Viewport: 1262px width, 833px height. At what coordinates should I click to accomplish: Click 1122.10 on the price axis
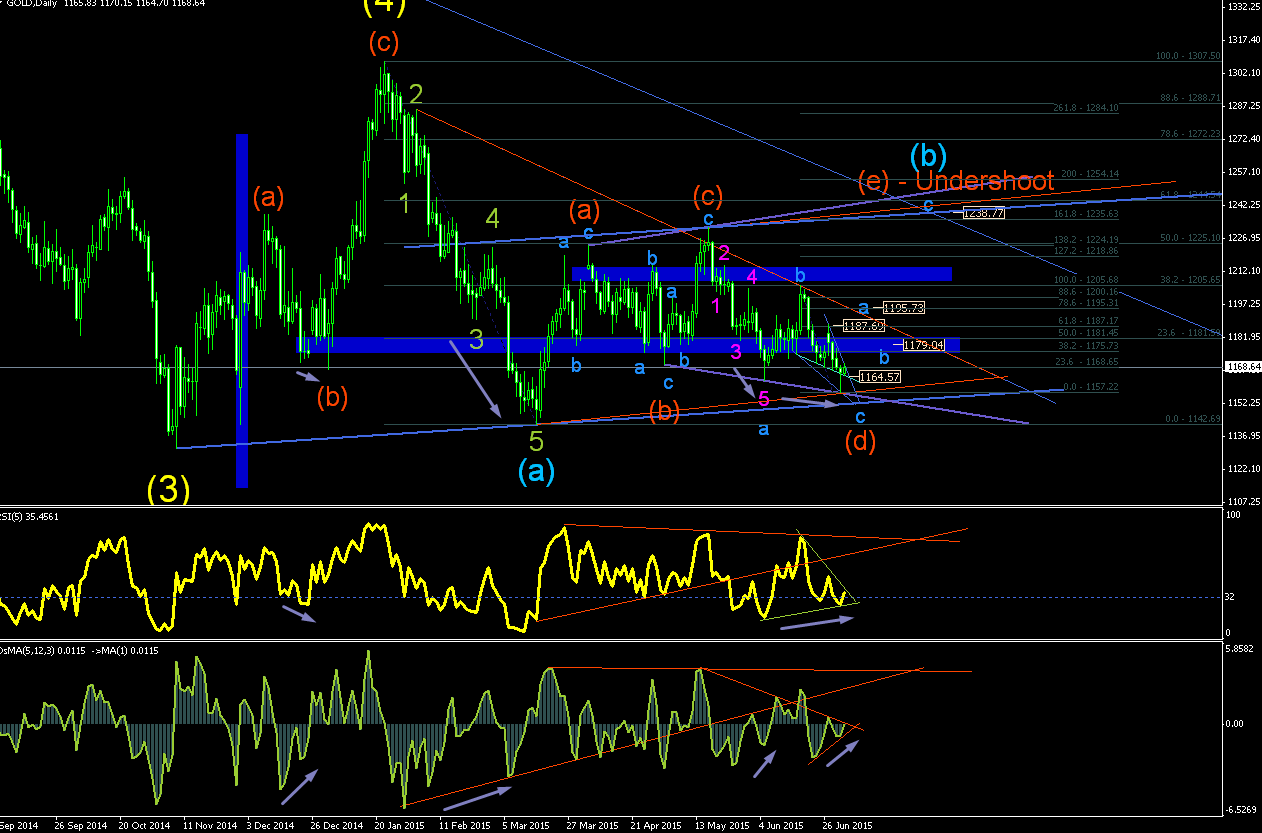[1243, 469]
